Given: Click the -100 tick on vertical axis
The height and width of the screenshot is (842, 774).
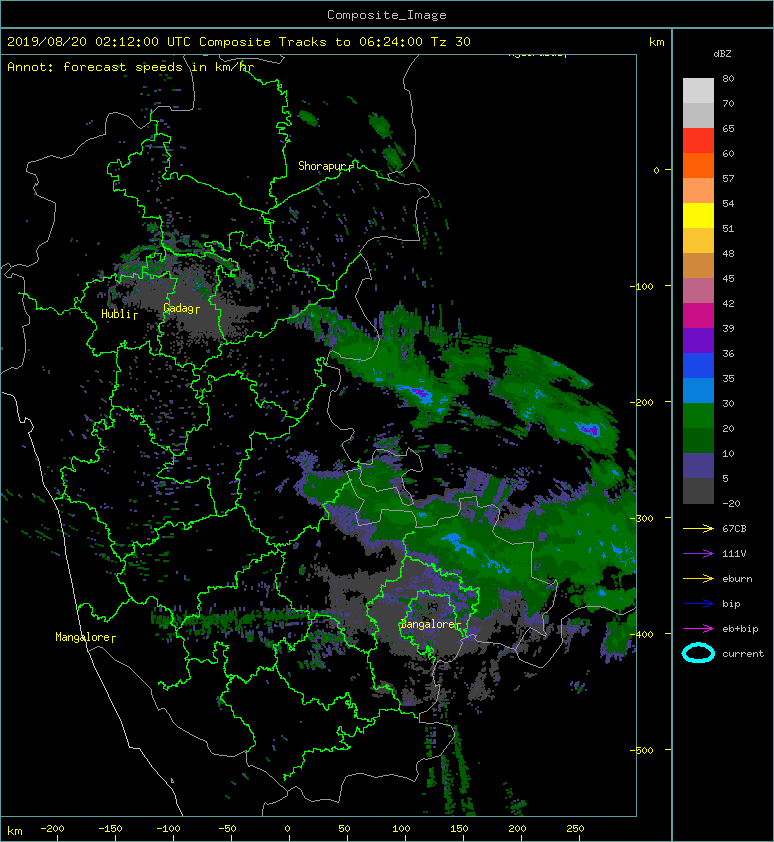Looking at the screenshot, I should [642, 286].
